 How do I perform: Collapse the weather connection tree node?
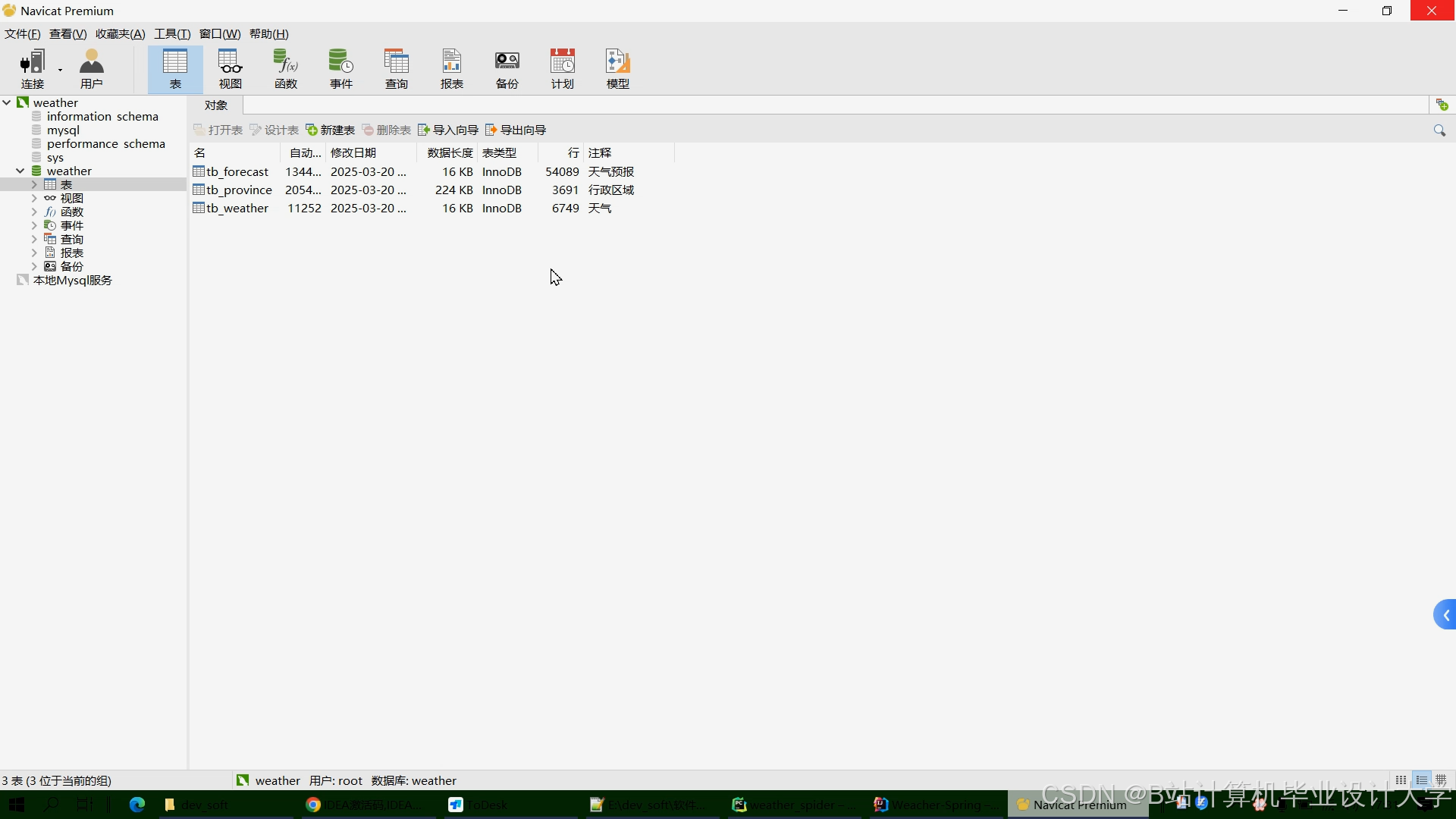pos(7,102)
